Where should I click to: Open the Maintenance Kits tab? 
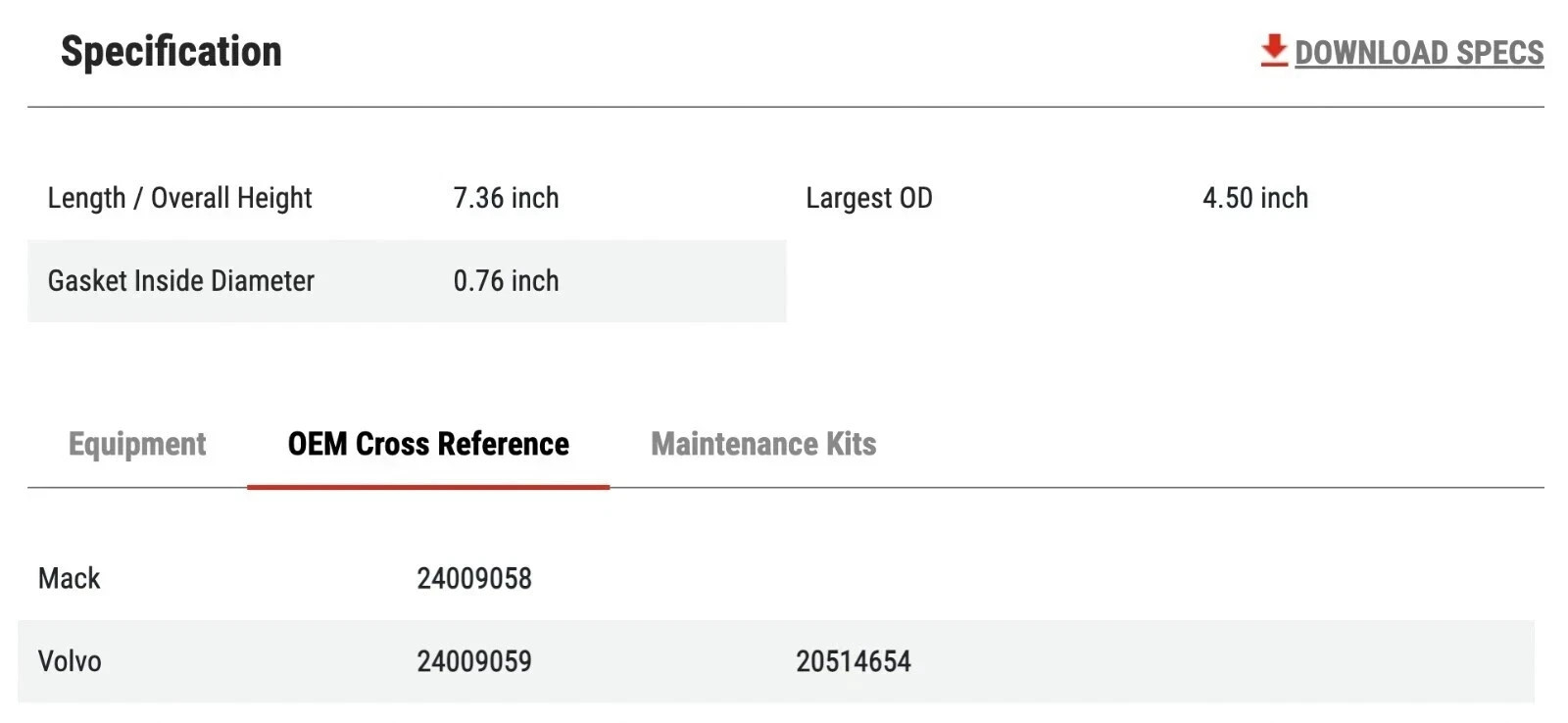(x=763, y=444)
